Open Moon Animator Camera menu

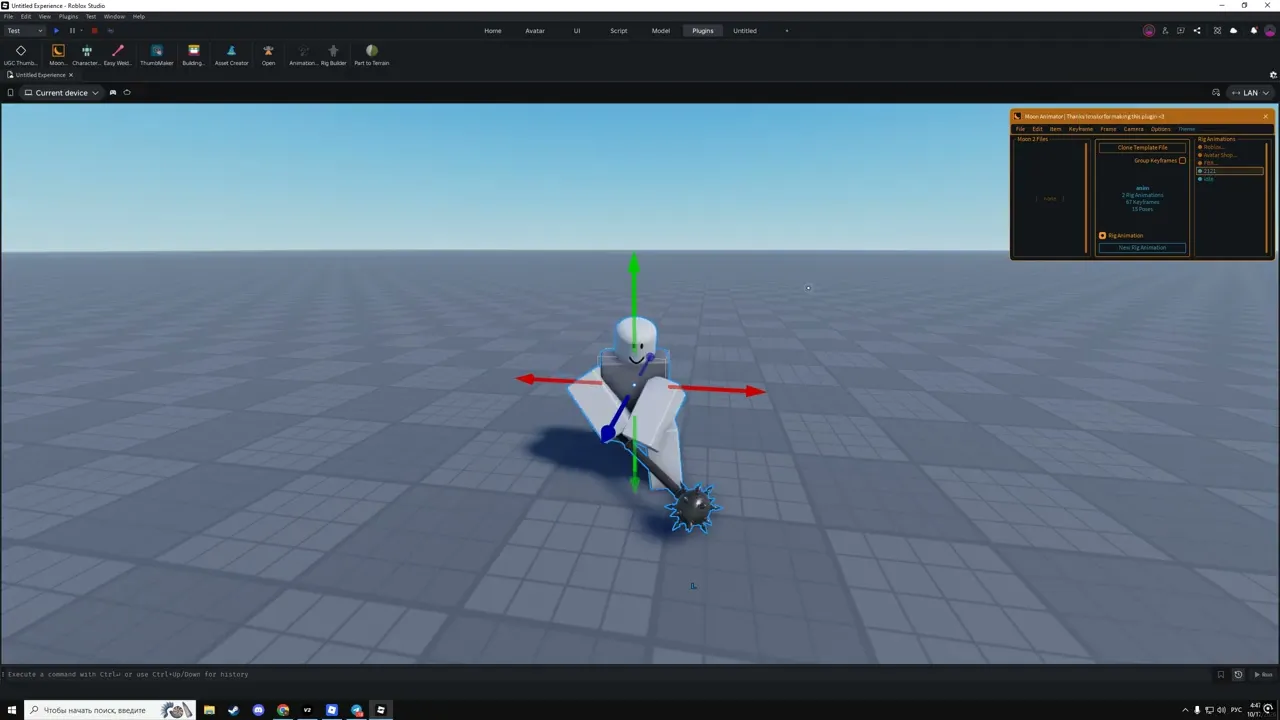coord(1133,129)
